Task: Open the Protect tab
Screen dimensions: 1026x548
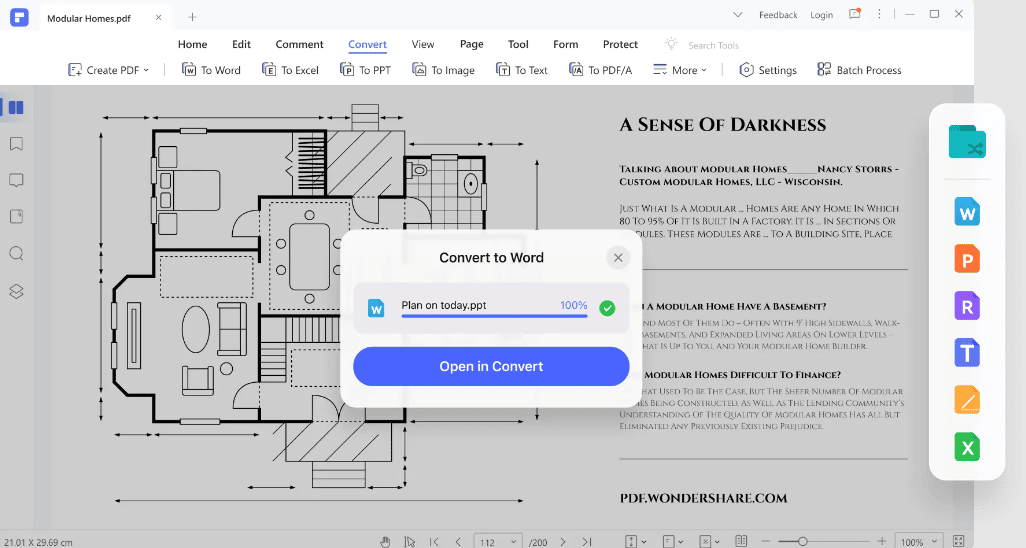Action: tap(620, 44)
